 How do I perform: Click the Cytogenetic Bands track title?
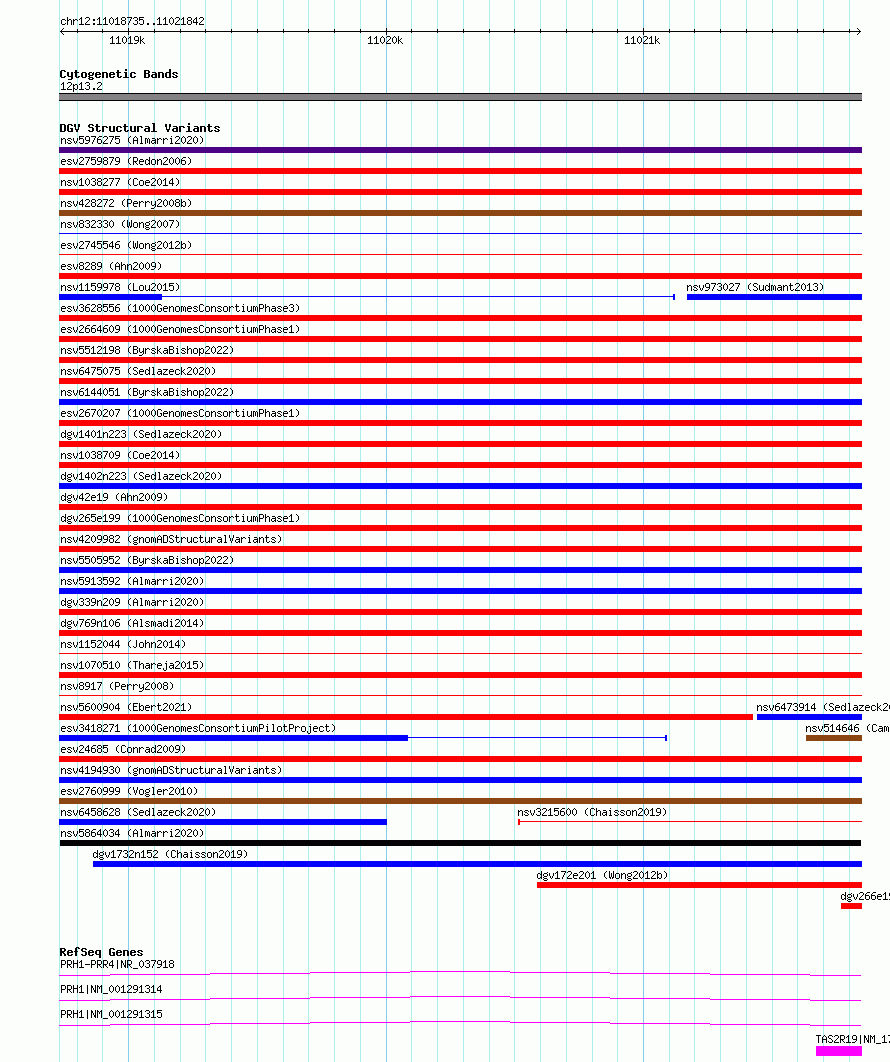119,74
